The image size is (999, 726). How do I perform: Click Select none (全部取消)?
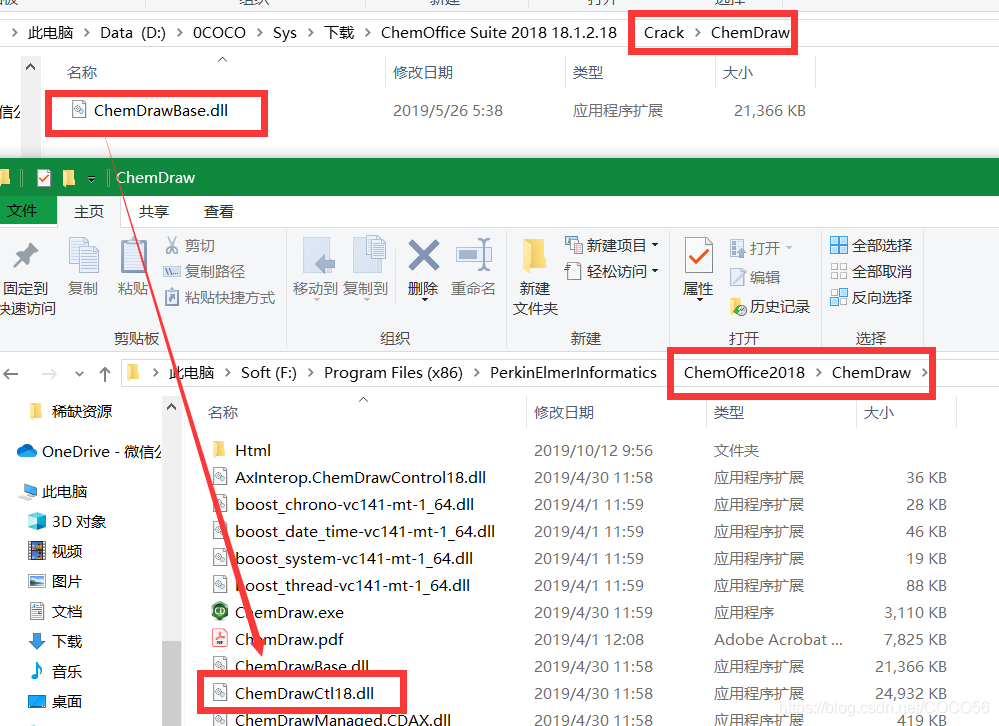(871, 272)
